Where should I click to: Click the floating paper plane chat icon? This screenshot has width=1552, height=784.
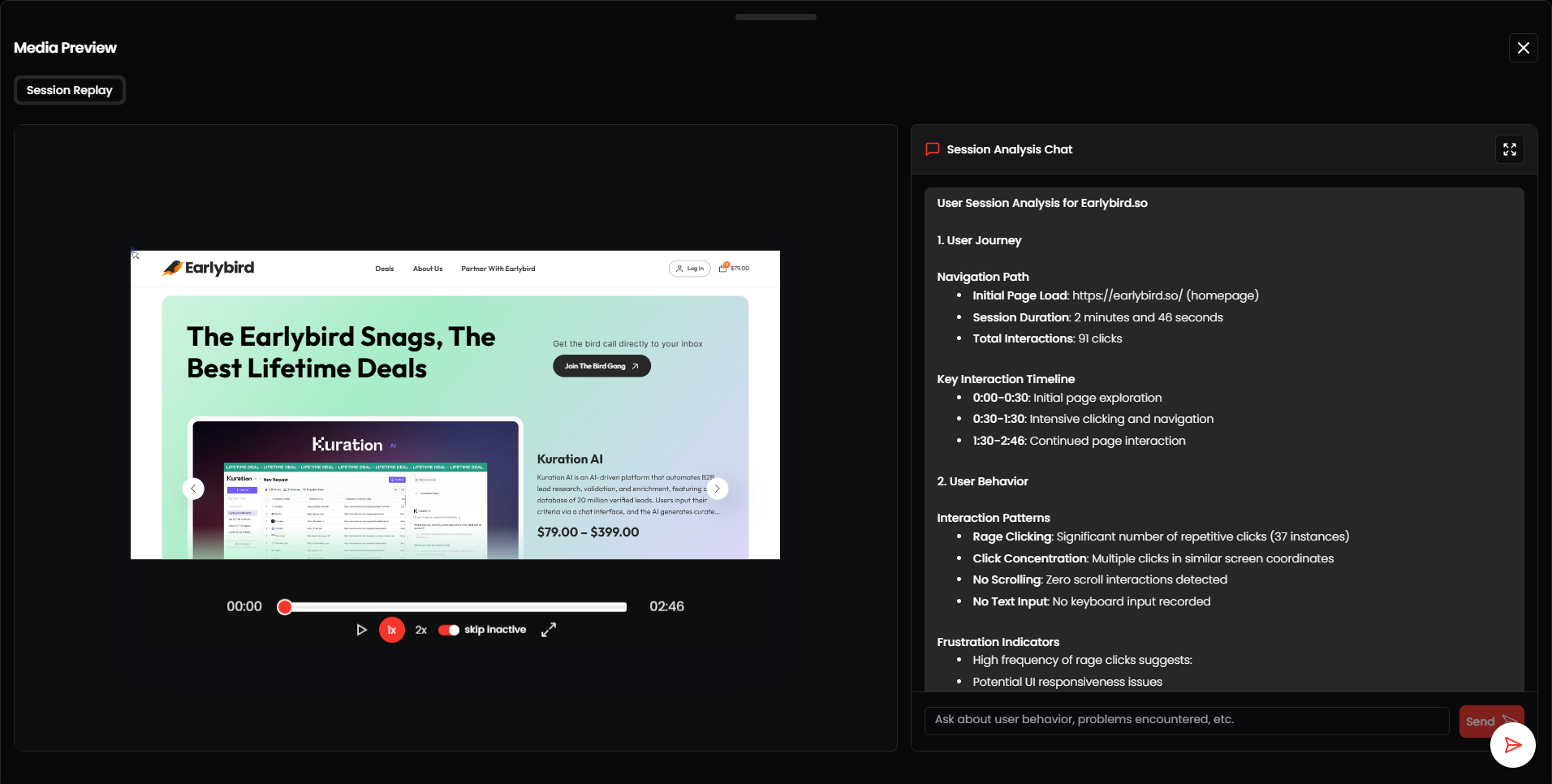1513,745
